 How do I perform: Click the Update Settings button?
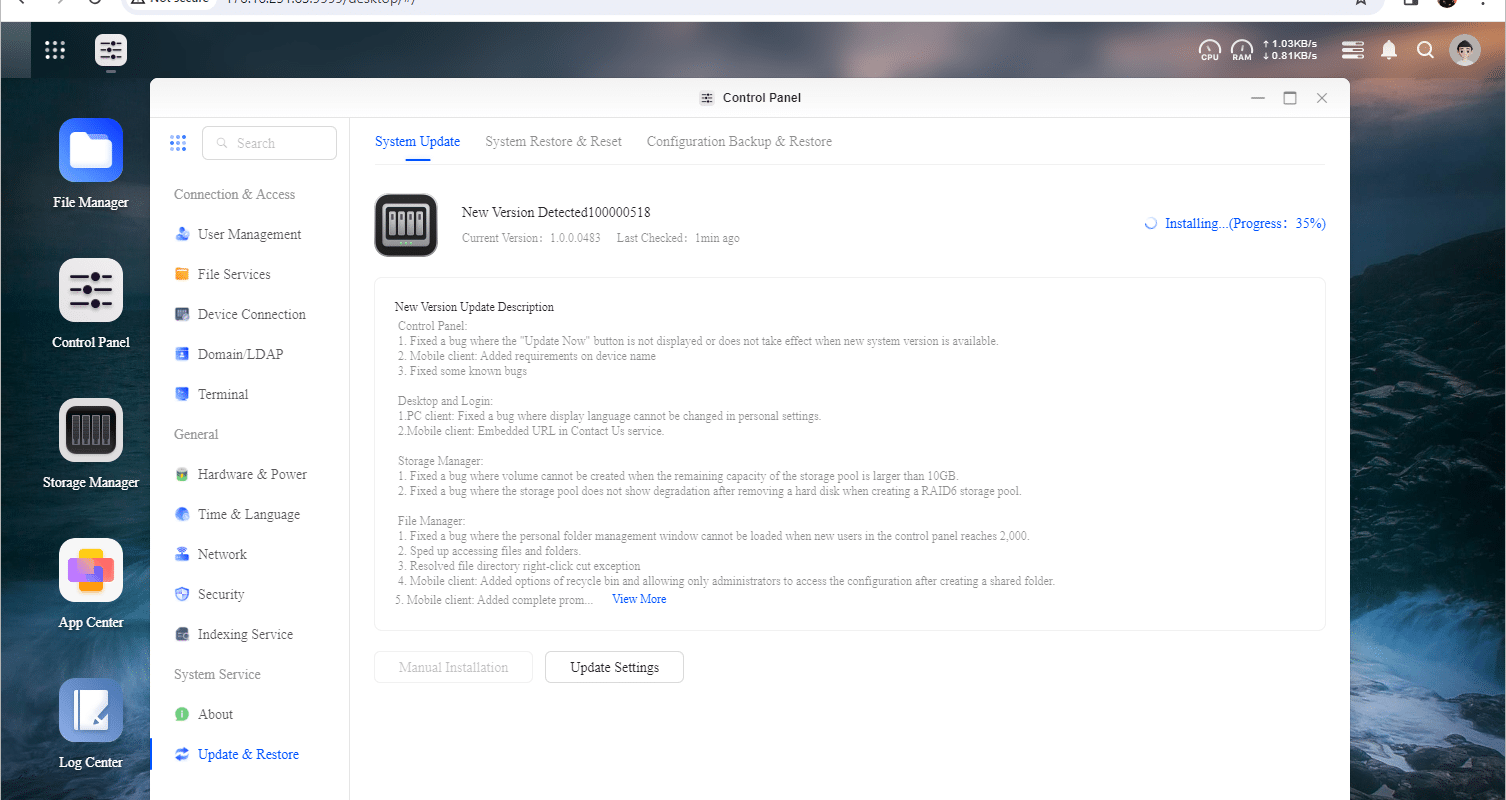pyautogui.click(x=614, y=667)
